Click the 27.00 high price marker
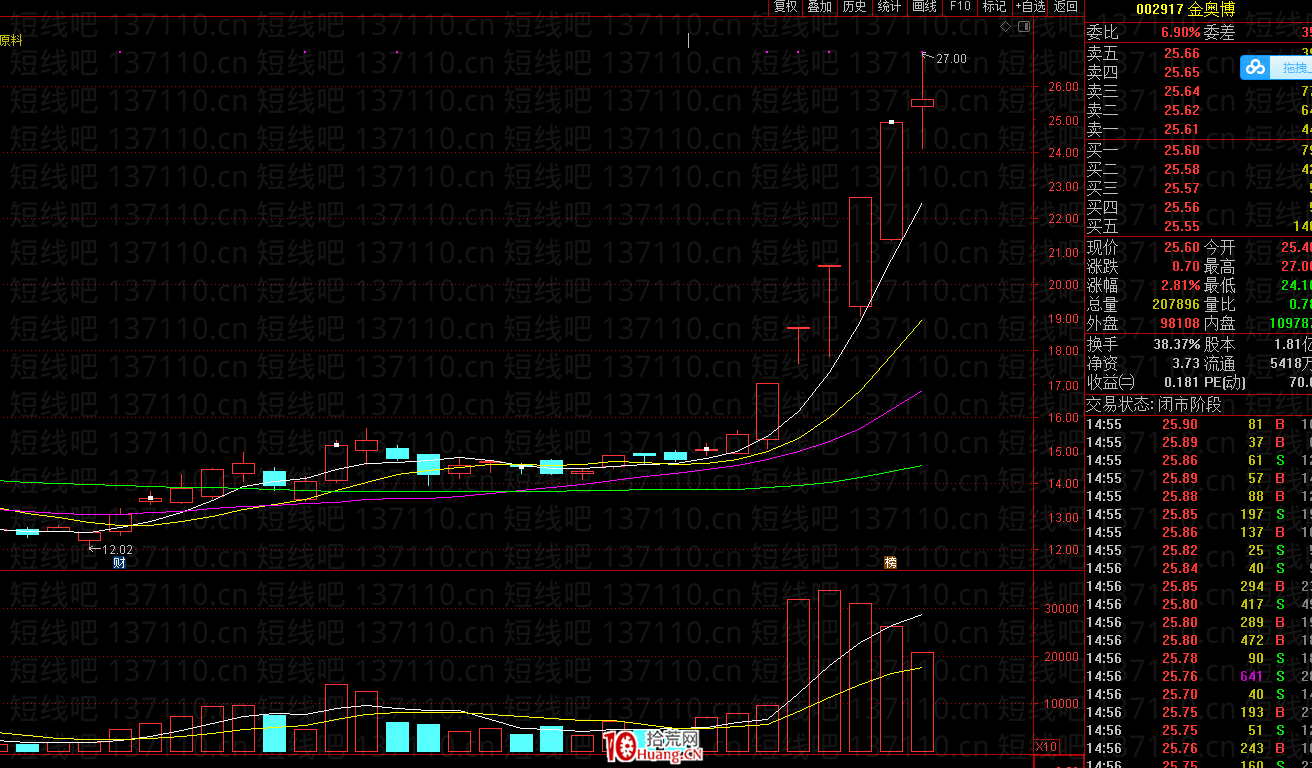This screenshot has width=1312, height=768. click(x=950, y=59)
